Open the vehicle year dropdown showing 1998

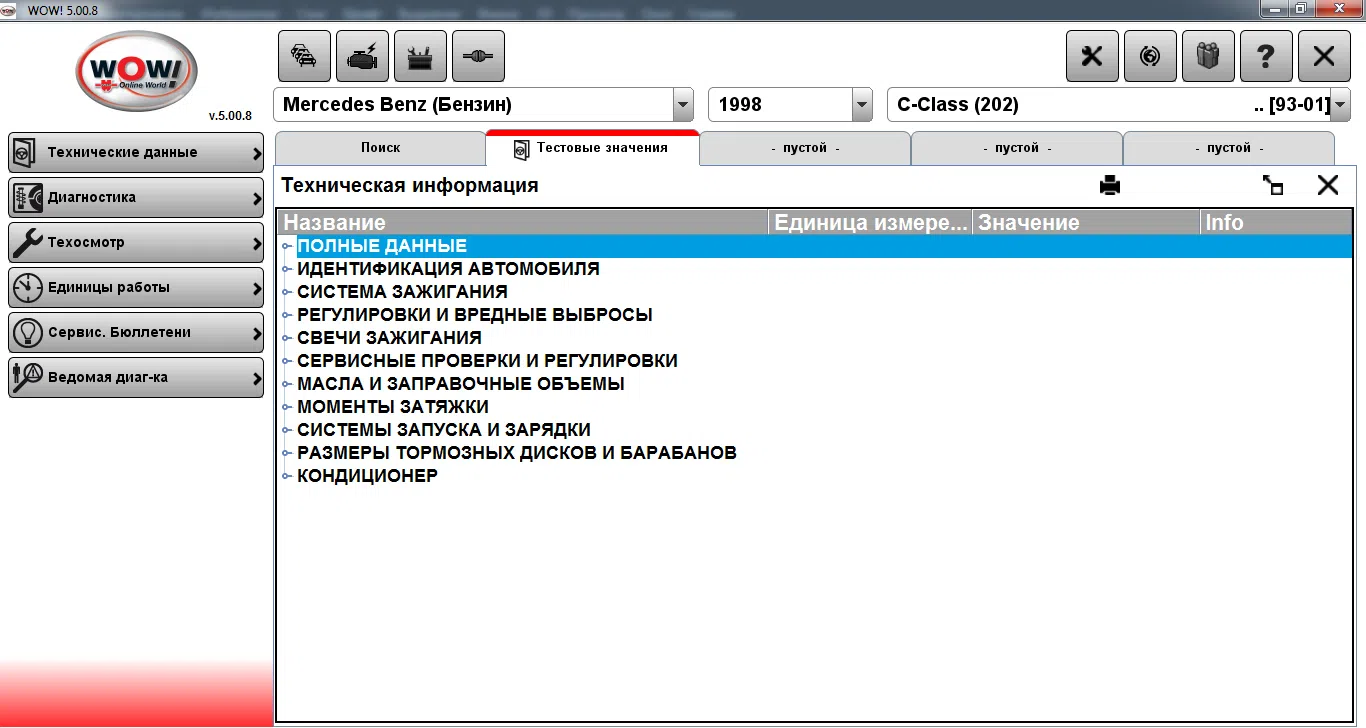click(x=860, y=104)
